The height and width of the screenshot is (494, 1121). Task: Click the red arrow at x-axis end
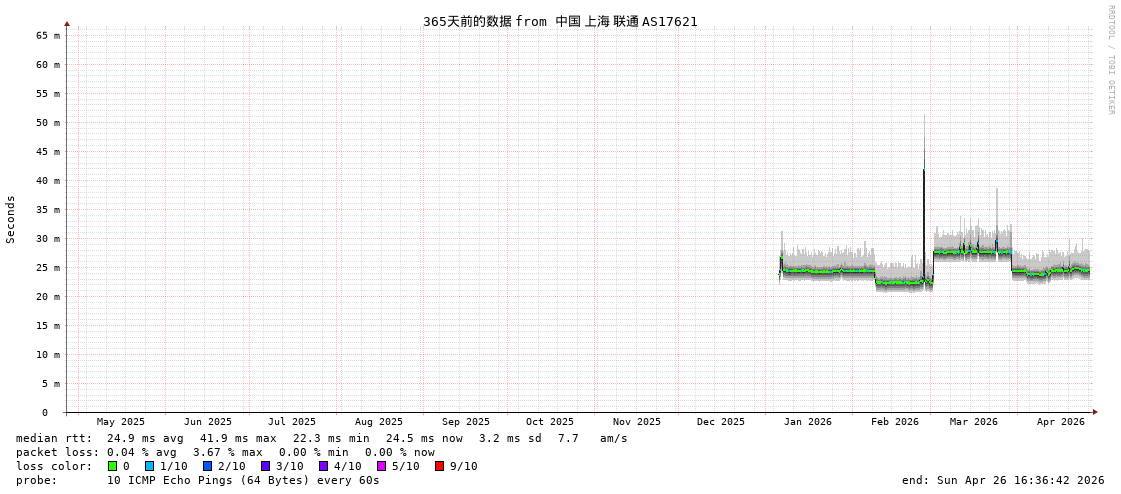(x=1095, y=412)
